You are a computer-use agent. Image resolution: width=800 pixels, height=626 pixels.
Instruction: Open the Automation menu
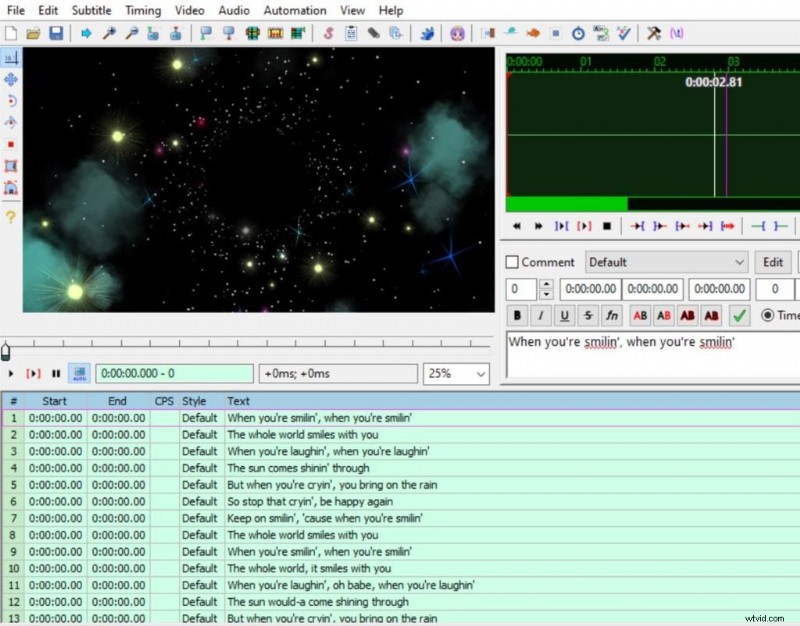(294, 10)
